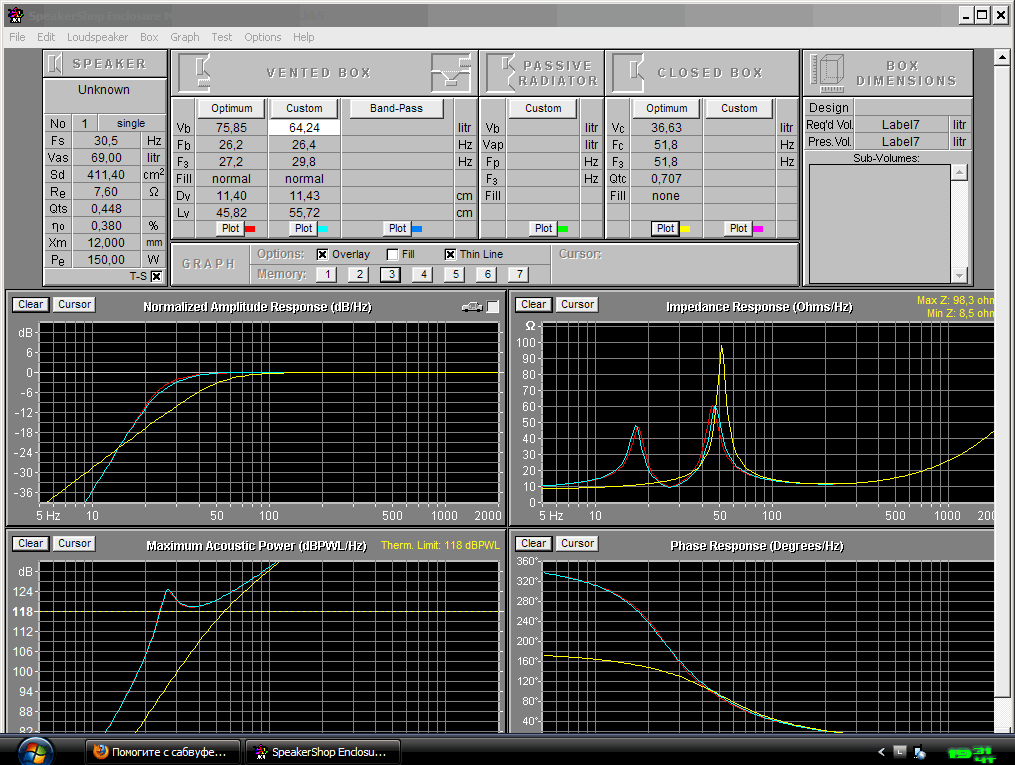
Task: Click vented box Optimum button
Action: (231, 108)
